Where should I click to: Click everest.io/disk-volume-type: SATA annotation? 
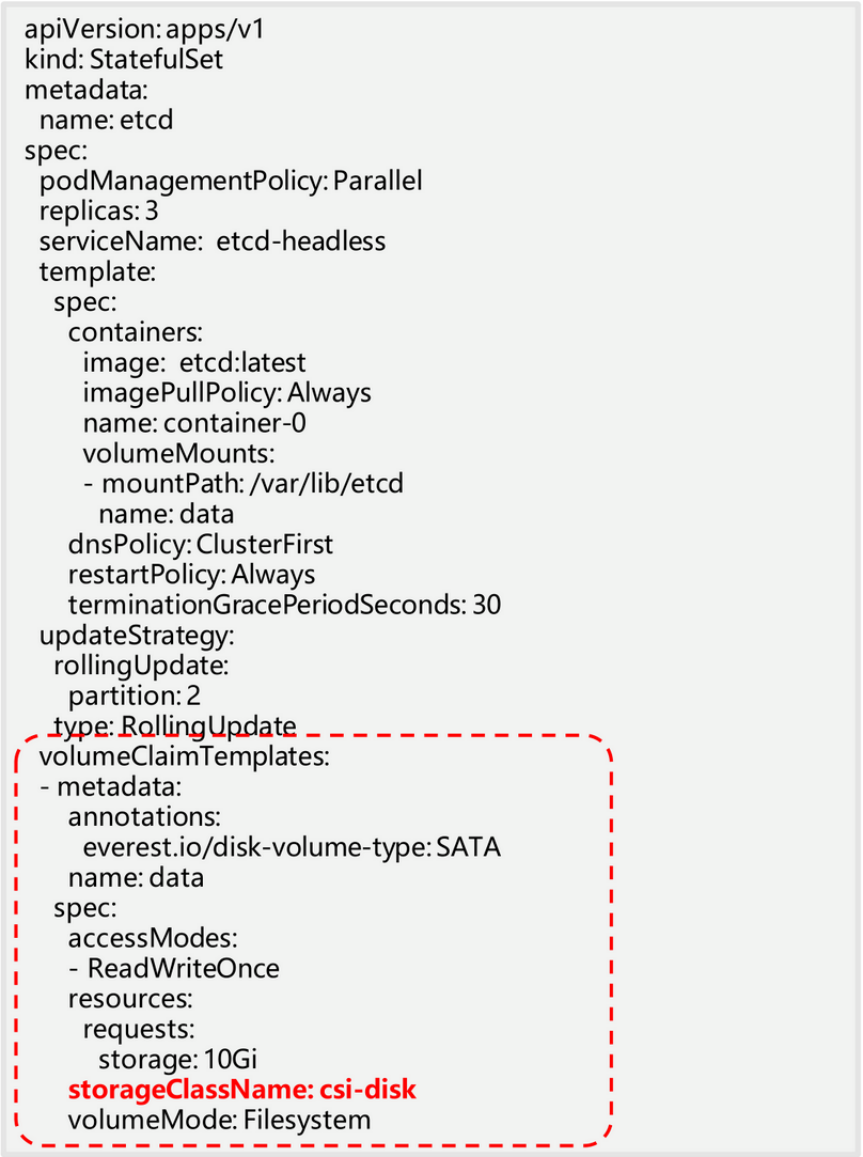click(292, 847)
